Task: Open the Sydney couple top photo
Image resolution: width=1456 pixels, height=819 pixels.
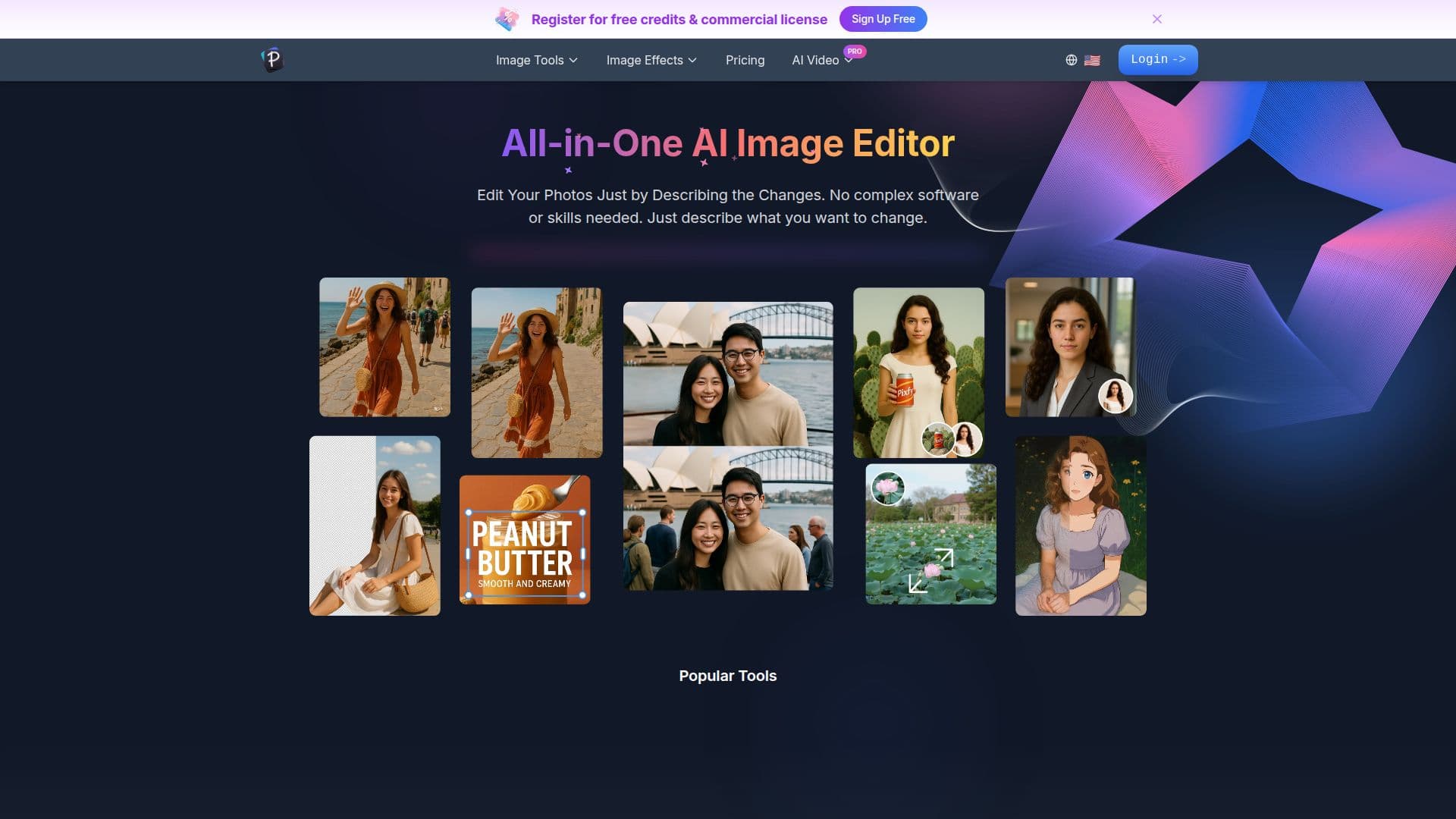Action: pyautogui.click(x=728, y=373)
